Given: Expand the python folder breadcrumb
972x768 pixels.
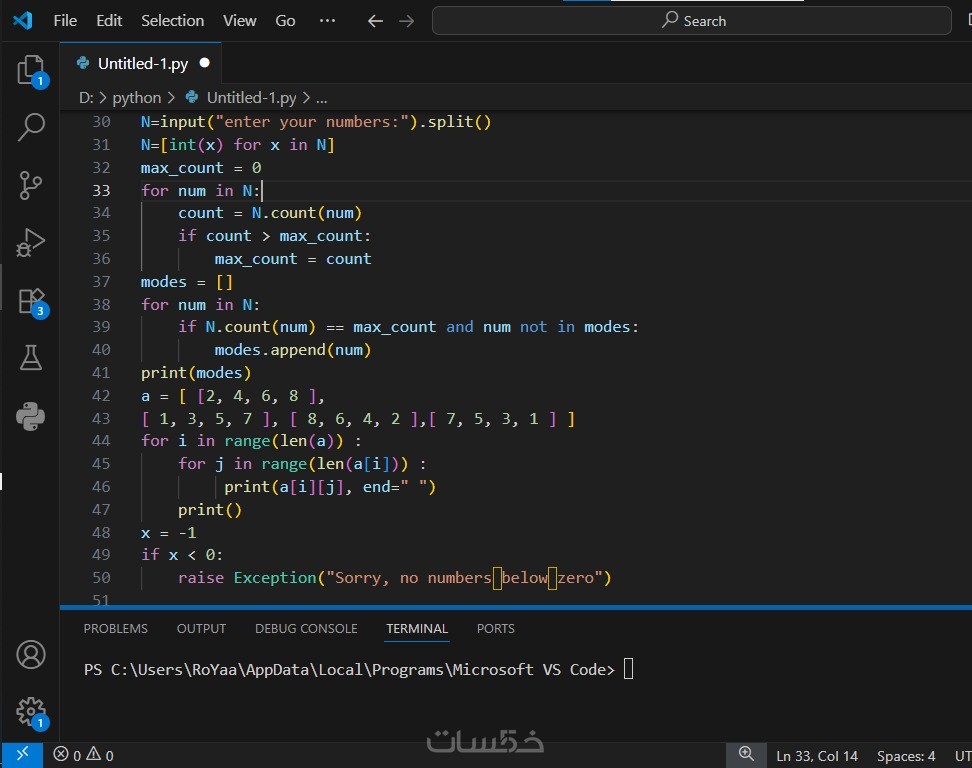Looking at the screenshot, I should point(136,98).
